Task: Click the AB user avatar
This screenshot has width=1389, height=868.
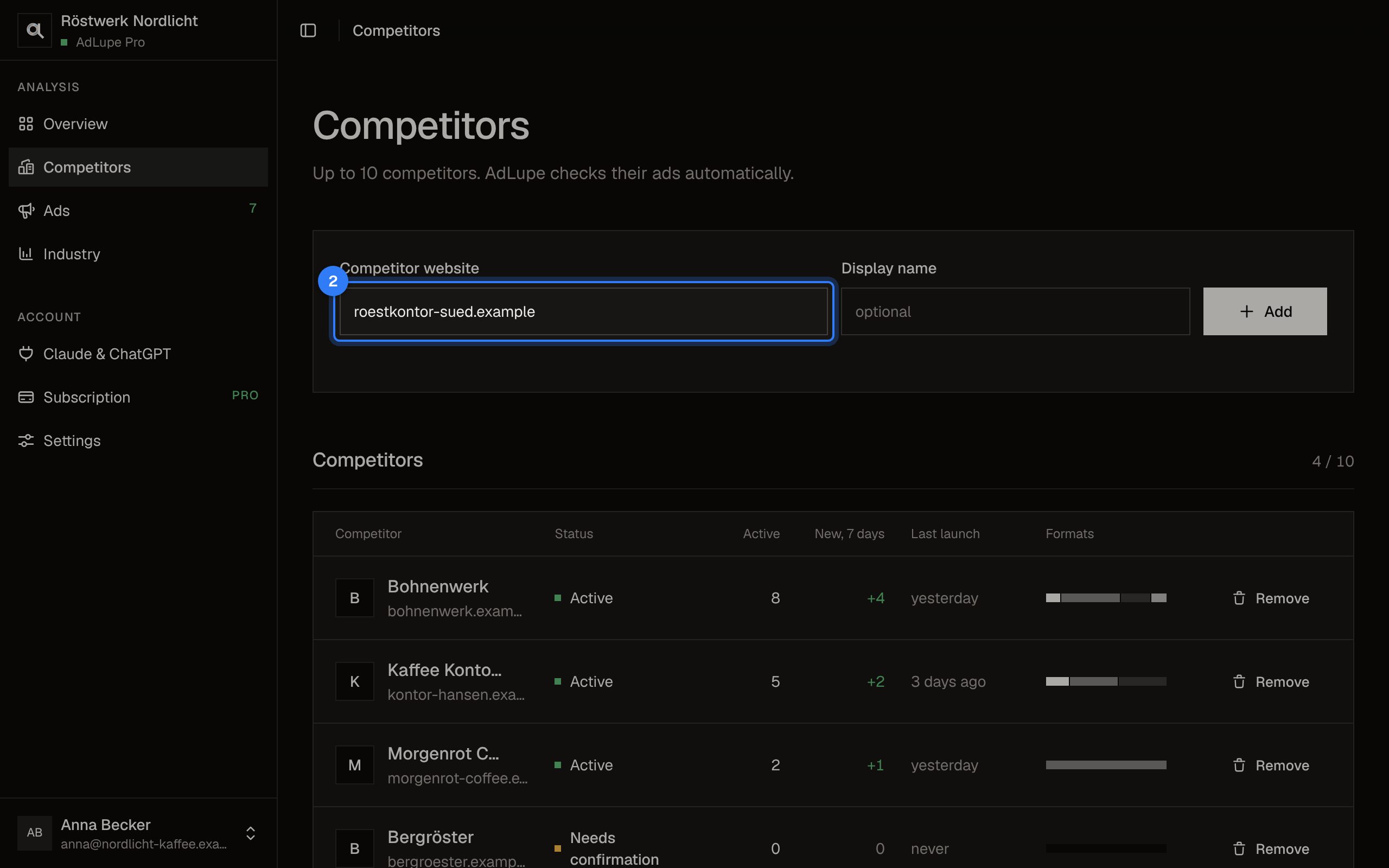Action: (34, 833)
